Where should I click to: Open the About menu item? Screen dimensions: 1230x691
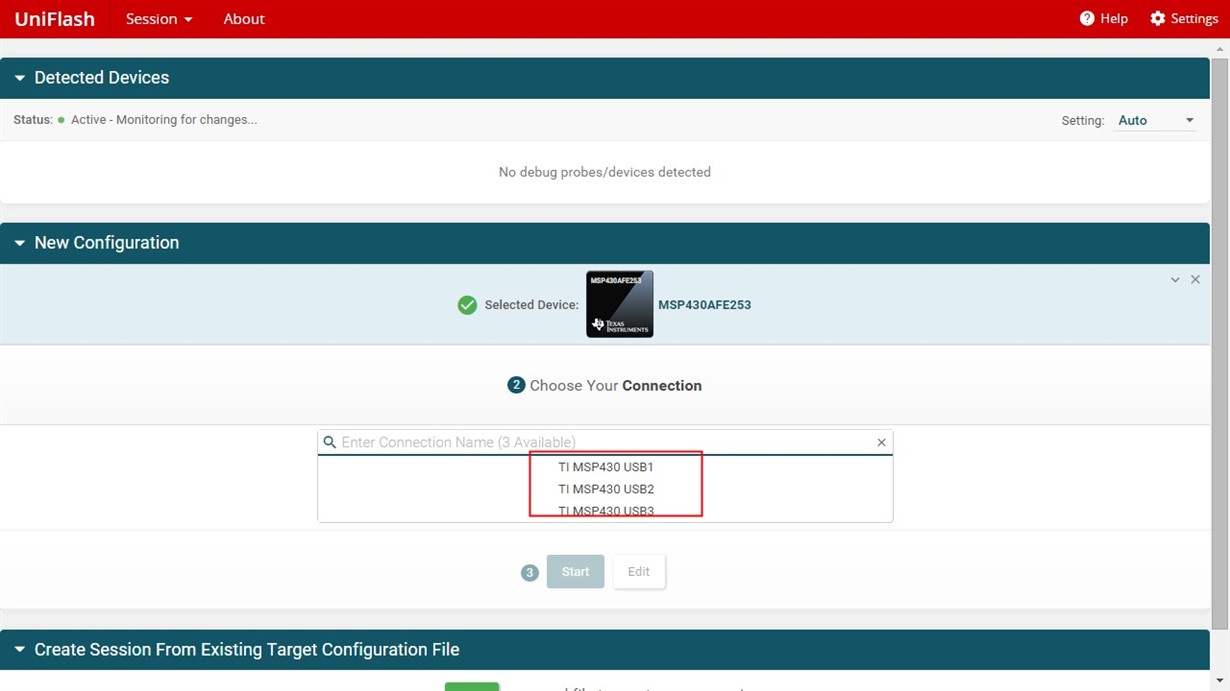[244, 19]
